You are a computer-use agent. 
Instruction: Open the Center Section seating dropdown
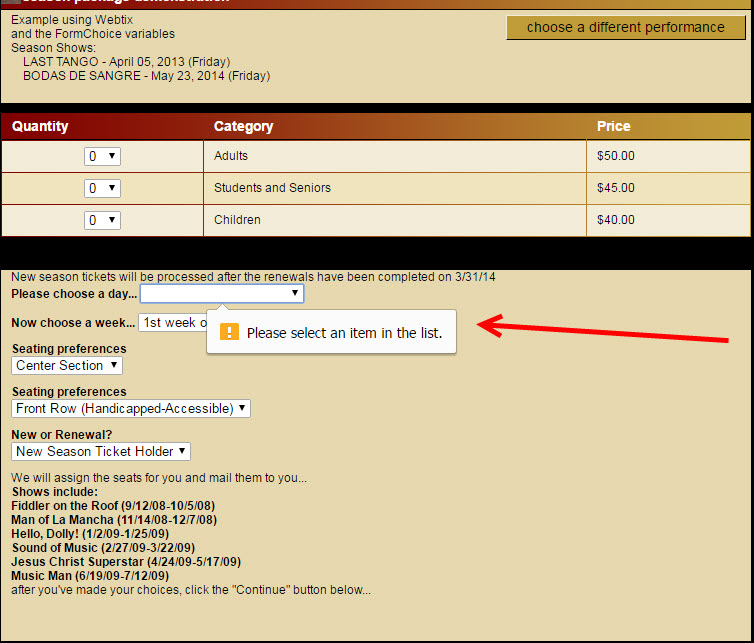67,366
